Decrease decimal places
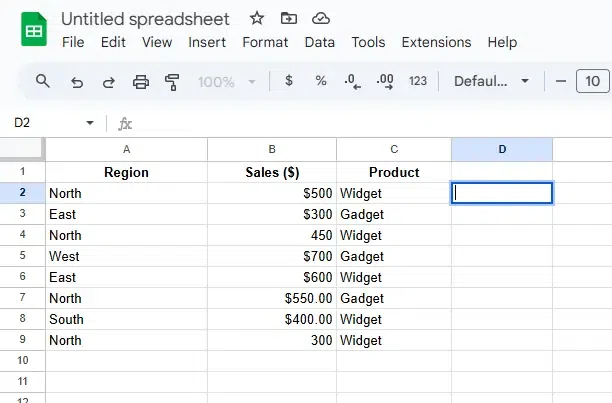 coord(352,81)
